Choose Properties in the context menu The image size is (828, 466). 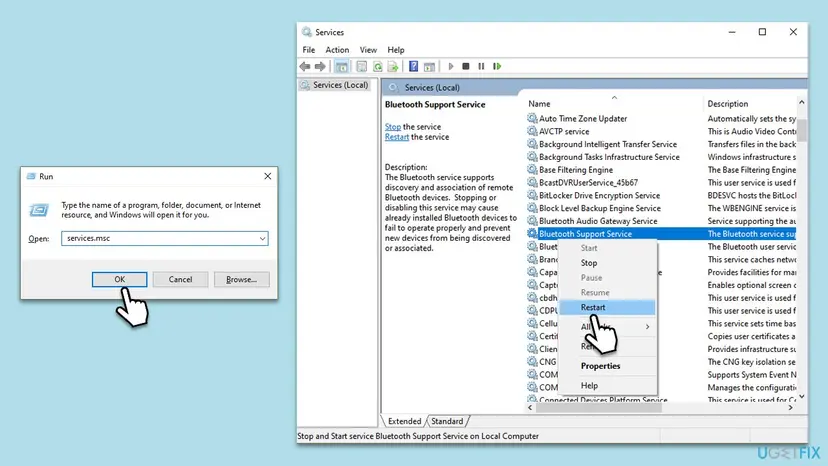607,366
